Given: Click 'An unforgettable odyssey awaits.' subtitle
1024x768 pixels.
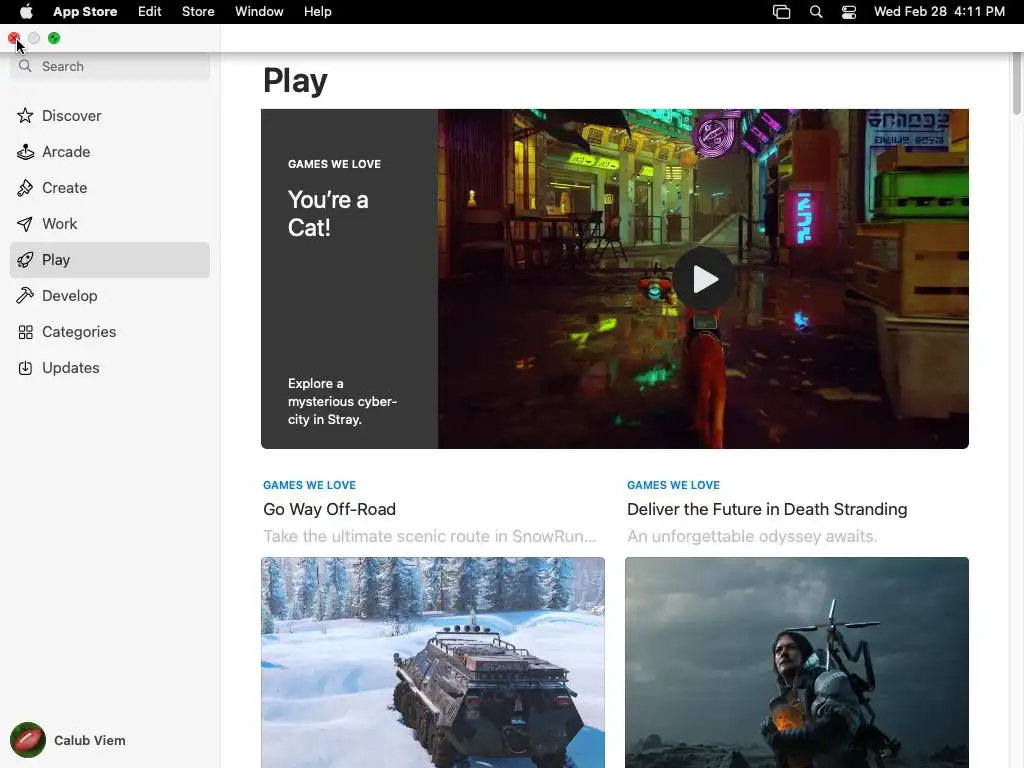Looking at the screenshot, I should (x=752, y=536).
